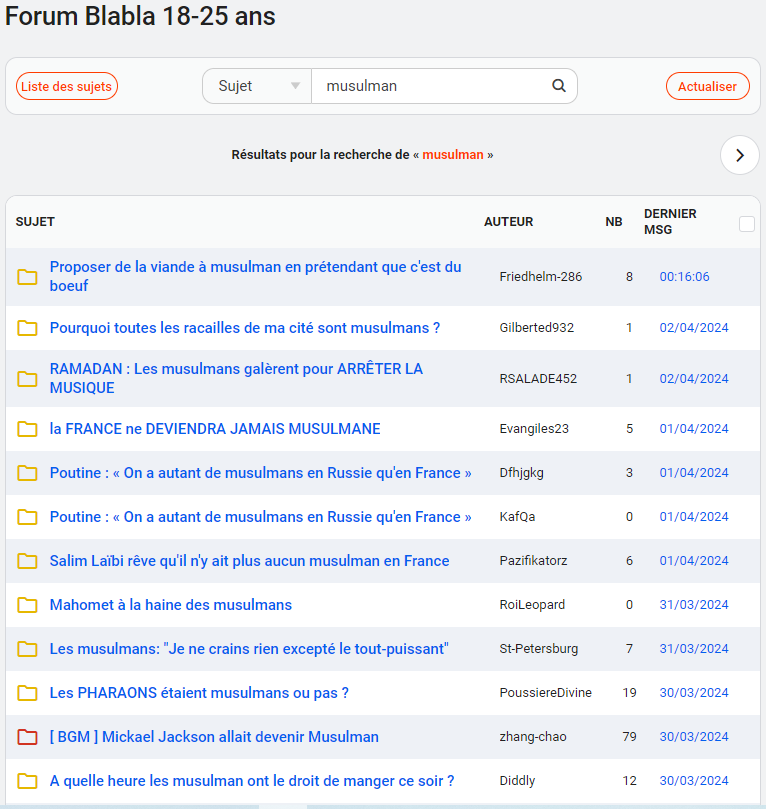This screenshot has height=809, width=766.
Task: Click folder icon of the viande topic
Action: [x=28, y=276]
